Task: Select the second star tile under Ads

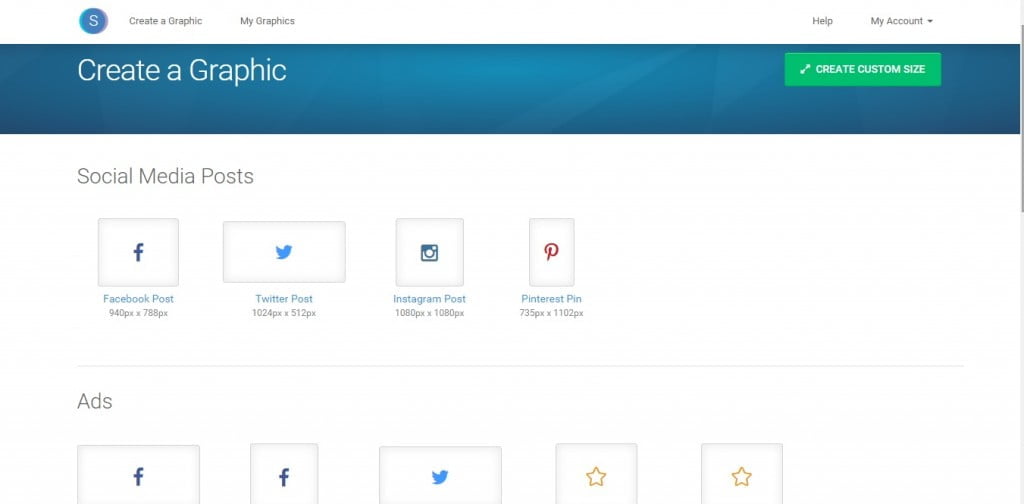Action: coord(741,476)
